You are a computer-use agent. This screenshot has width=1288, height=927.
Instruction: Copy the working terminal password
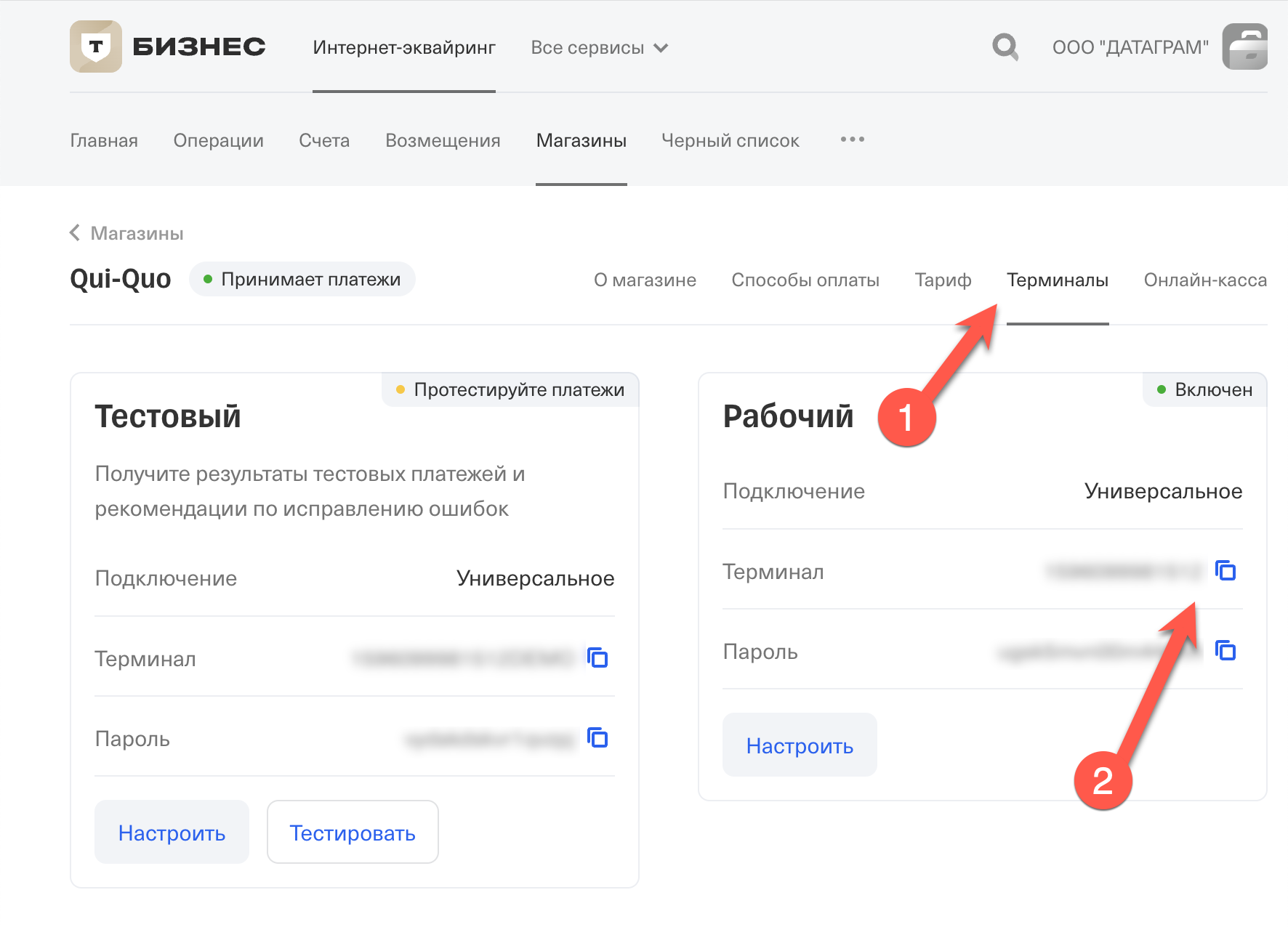[x=1225, y=651]
